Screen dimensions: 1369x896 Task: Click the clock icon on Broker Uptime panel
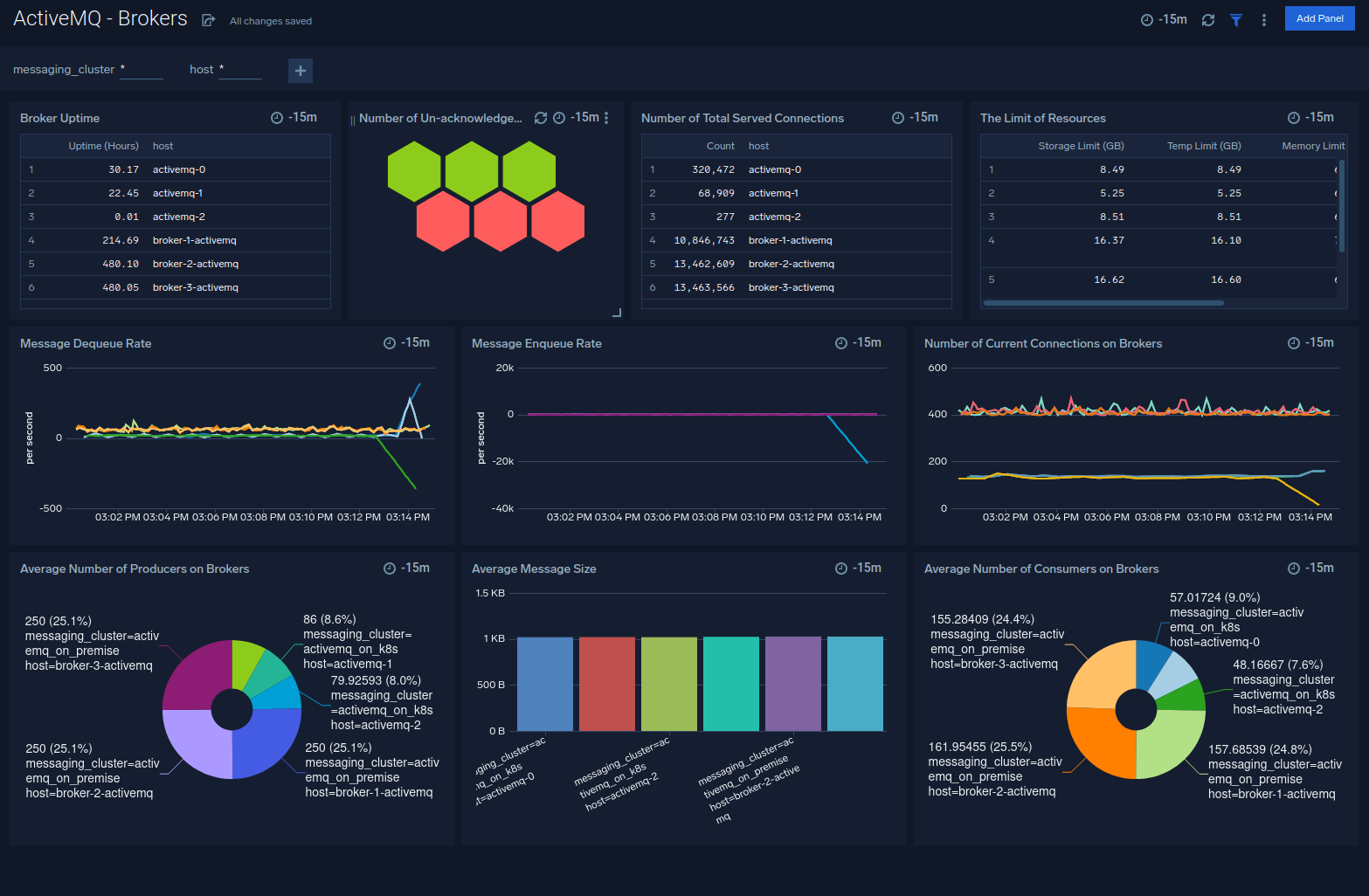(278, 117)
